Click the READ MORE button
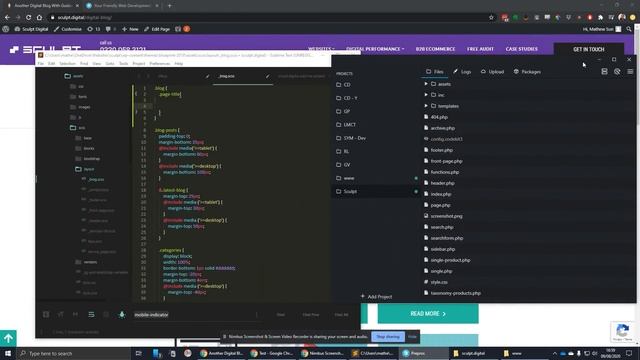This screenshot has width=640, height=360. [428, 313]
